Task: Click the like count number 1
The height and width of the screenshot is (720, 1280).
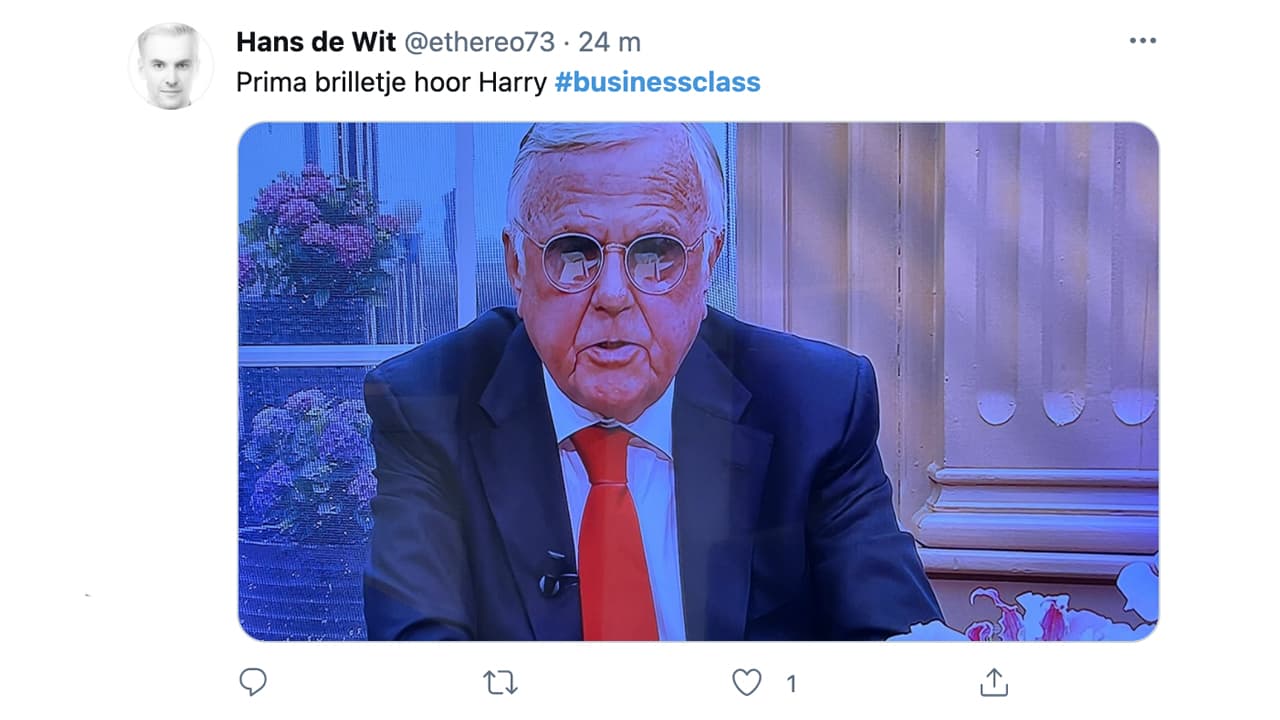Action: click(x=791, y=684)
